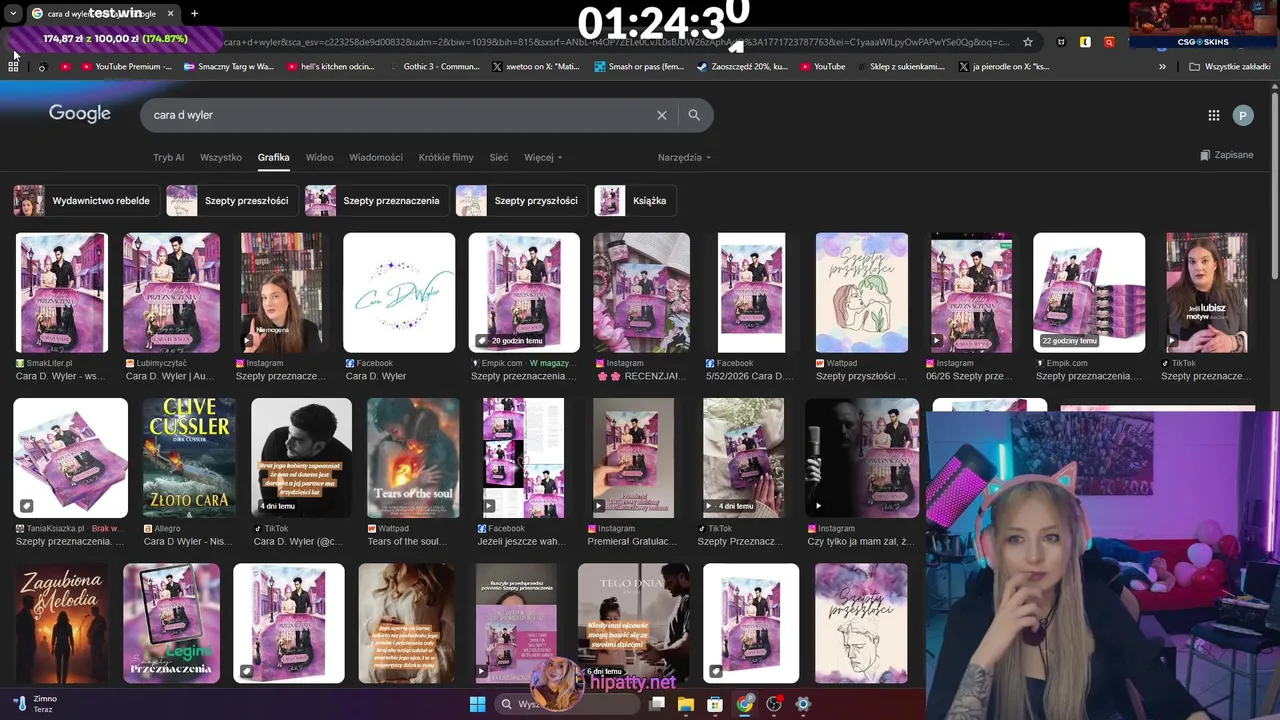Open Task View from the taskbar
Screen dimensions: 1280x720
click(657, 704)
